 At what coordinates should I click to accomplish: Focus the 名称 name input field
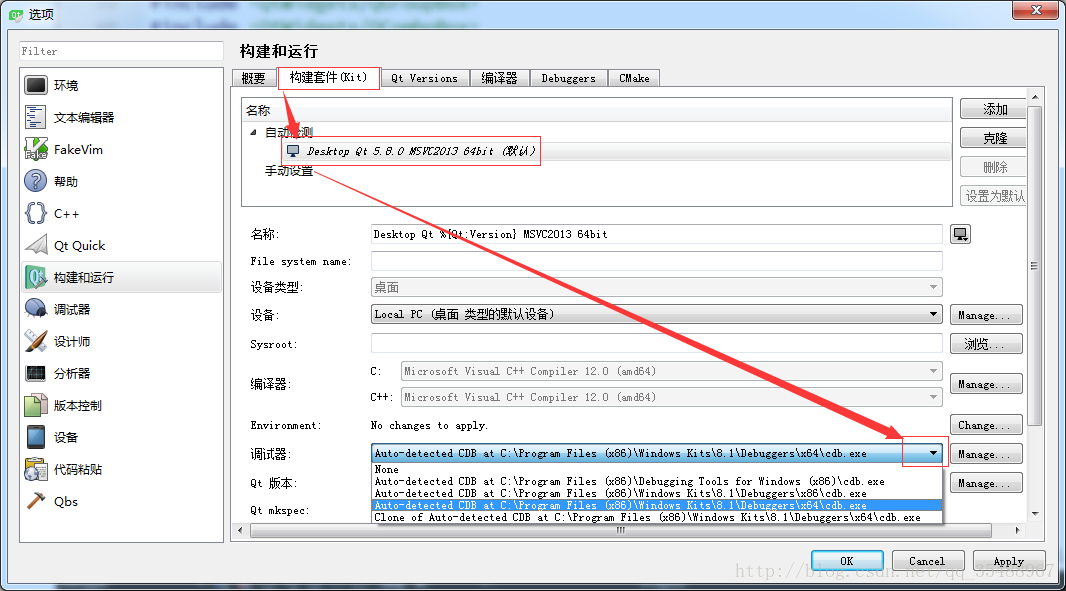click(657, 234)
